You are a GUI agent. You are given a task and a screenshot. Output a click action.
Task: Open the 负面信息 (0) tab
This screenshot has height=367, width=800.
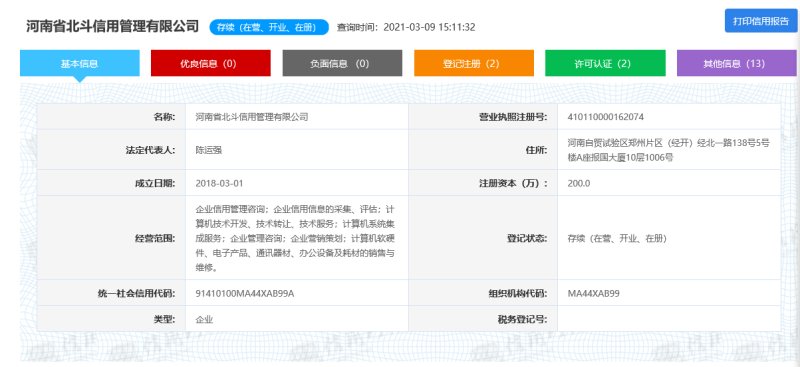coord(342,63)
